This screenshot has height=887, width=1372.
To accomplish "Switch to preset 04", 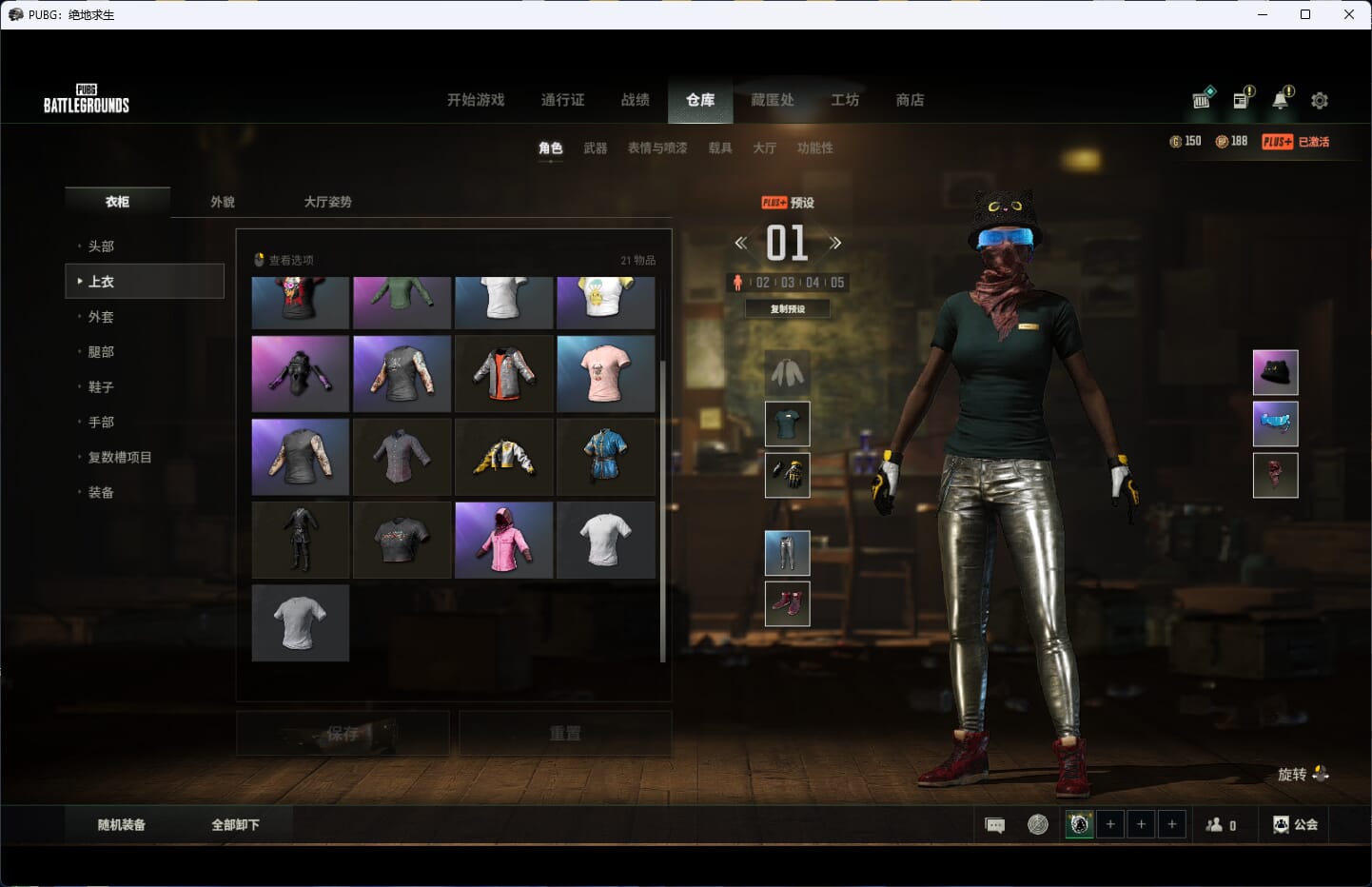I will pos(813,283).
